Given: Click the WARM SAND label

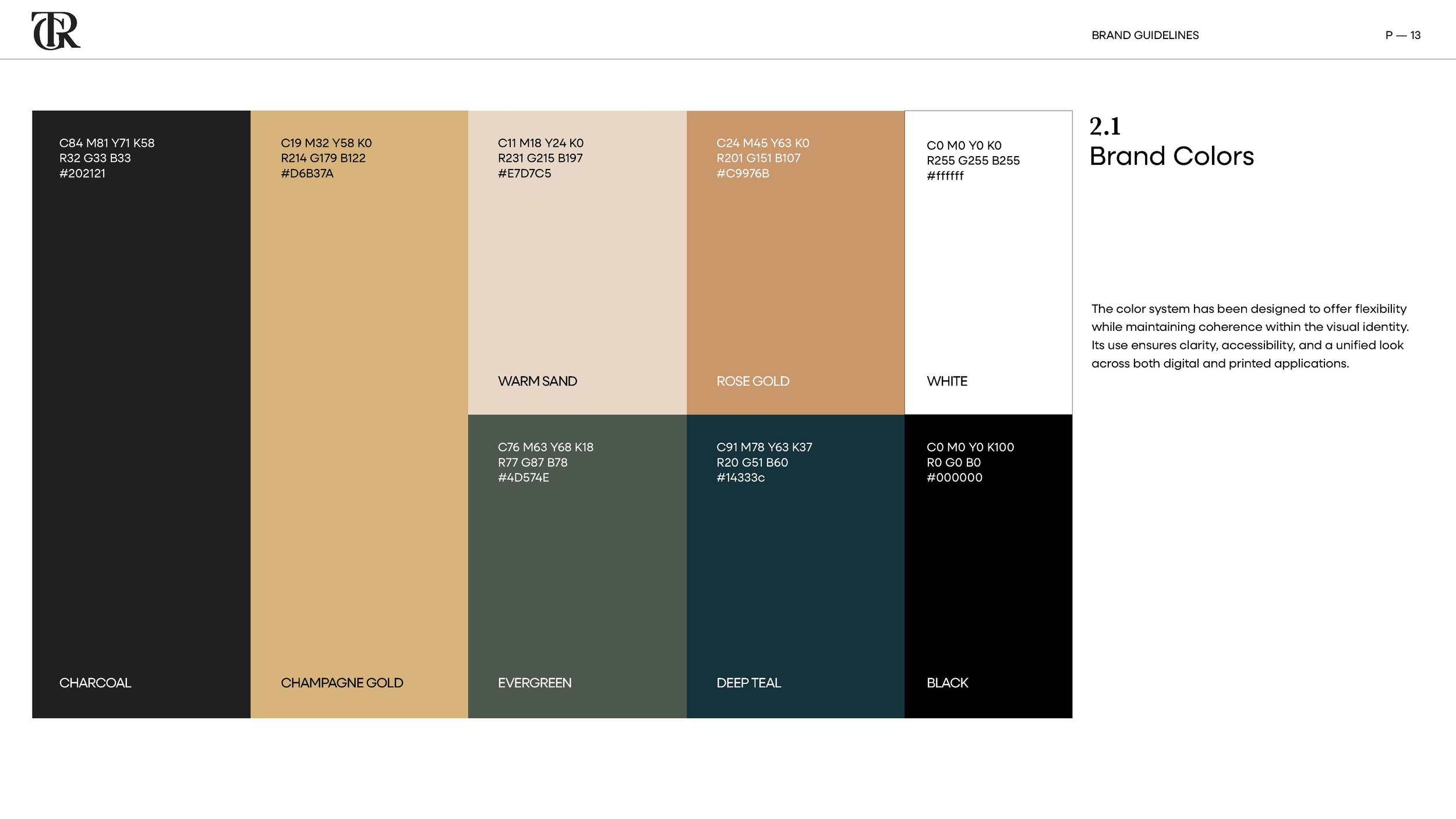Looking at the screenshot, I should (x=538, y=382).
